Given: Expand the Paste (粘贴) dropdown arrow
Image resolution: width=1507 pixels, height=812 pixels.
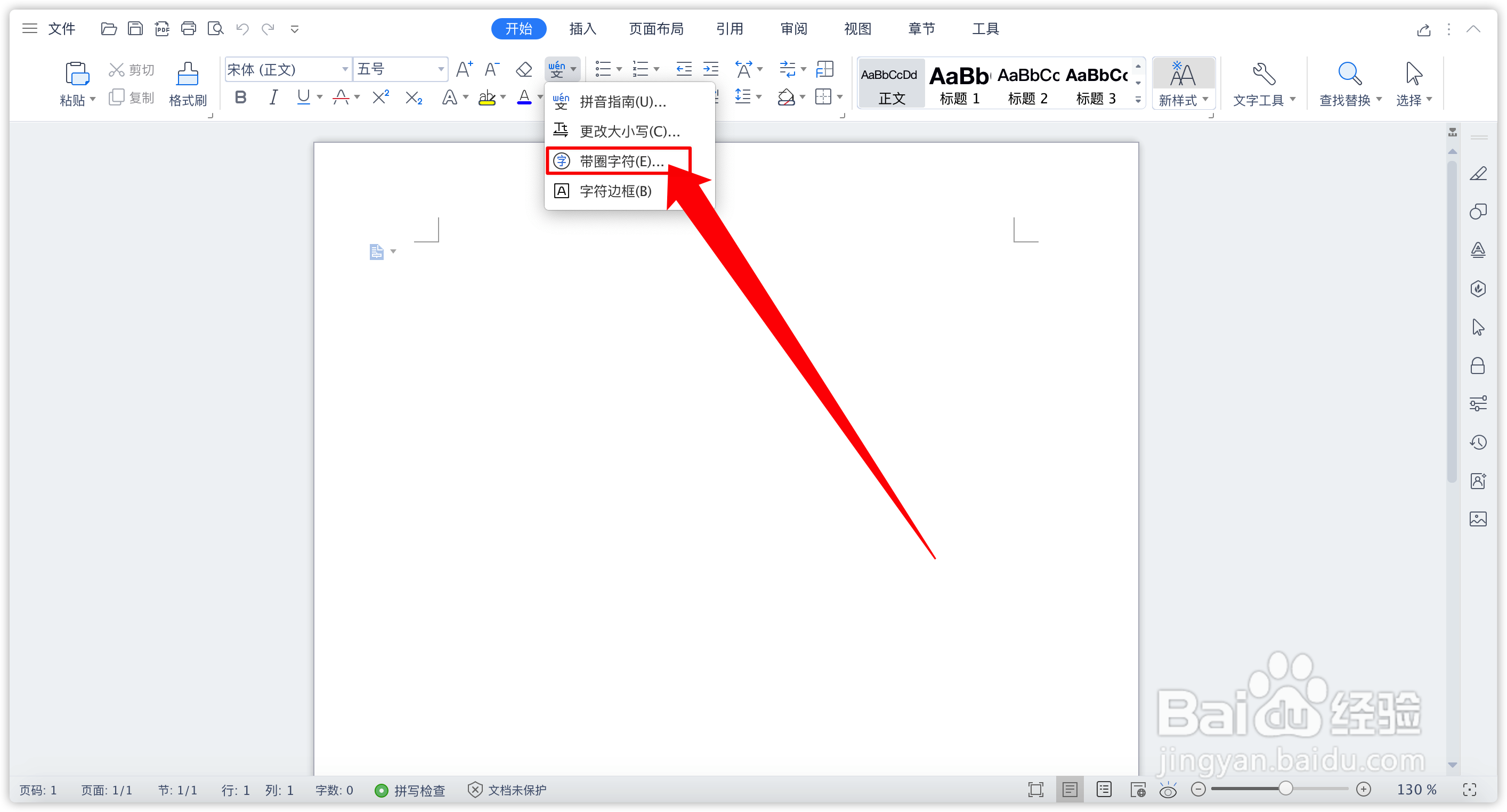Looking at the screenshot, I should pos(92,100).
